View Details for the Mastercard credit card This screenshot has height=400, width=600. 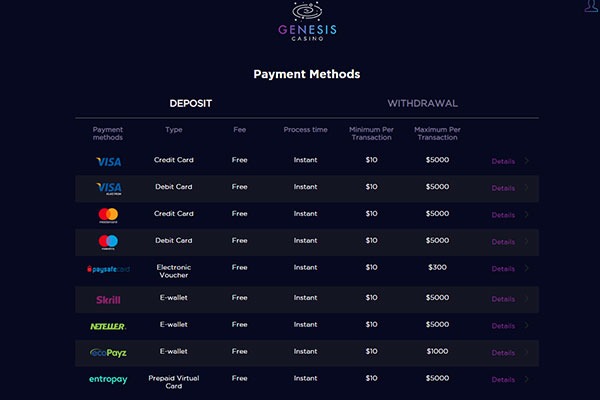tap(503, 215)
